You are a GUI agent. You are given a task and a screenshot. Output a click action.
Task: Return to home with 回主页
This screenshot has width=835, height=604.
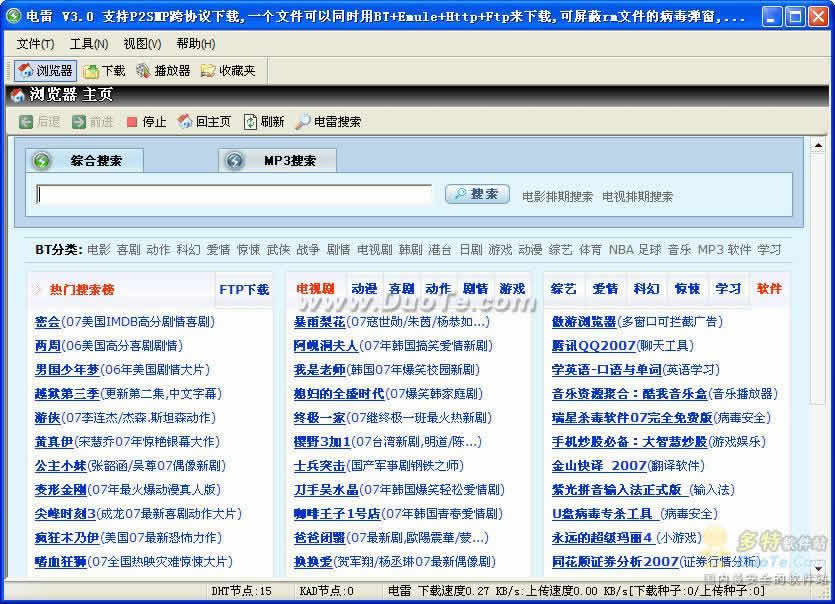[204, 122]
